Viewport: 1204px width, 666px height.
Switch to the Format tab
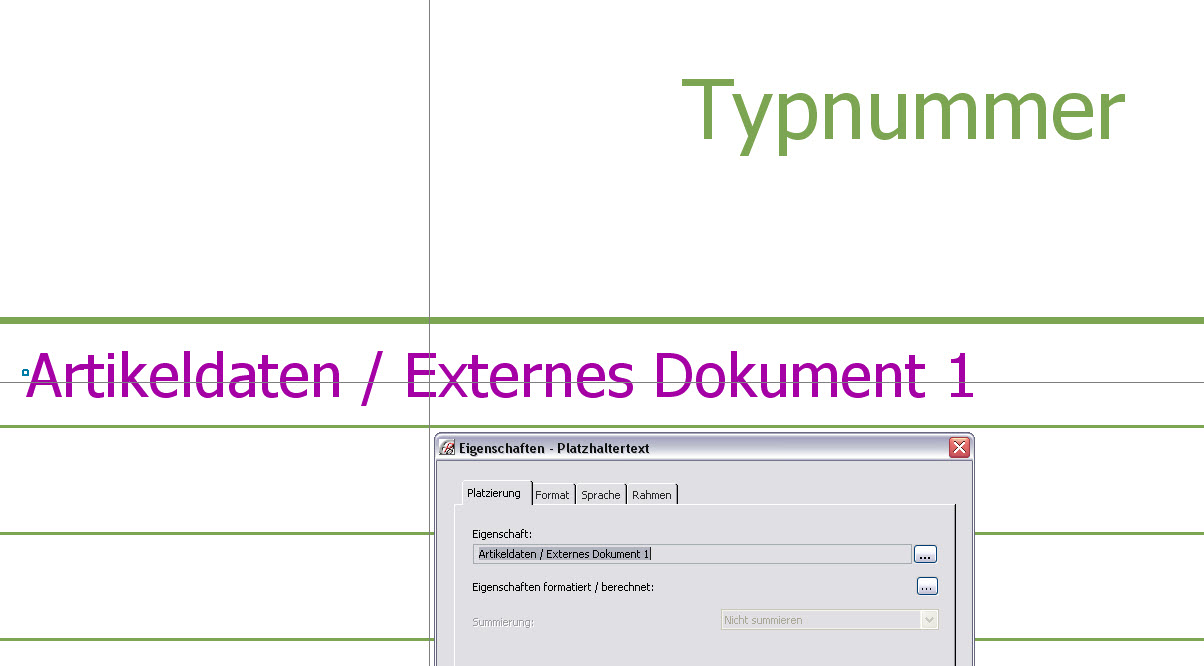[552, 494]
